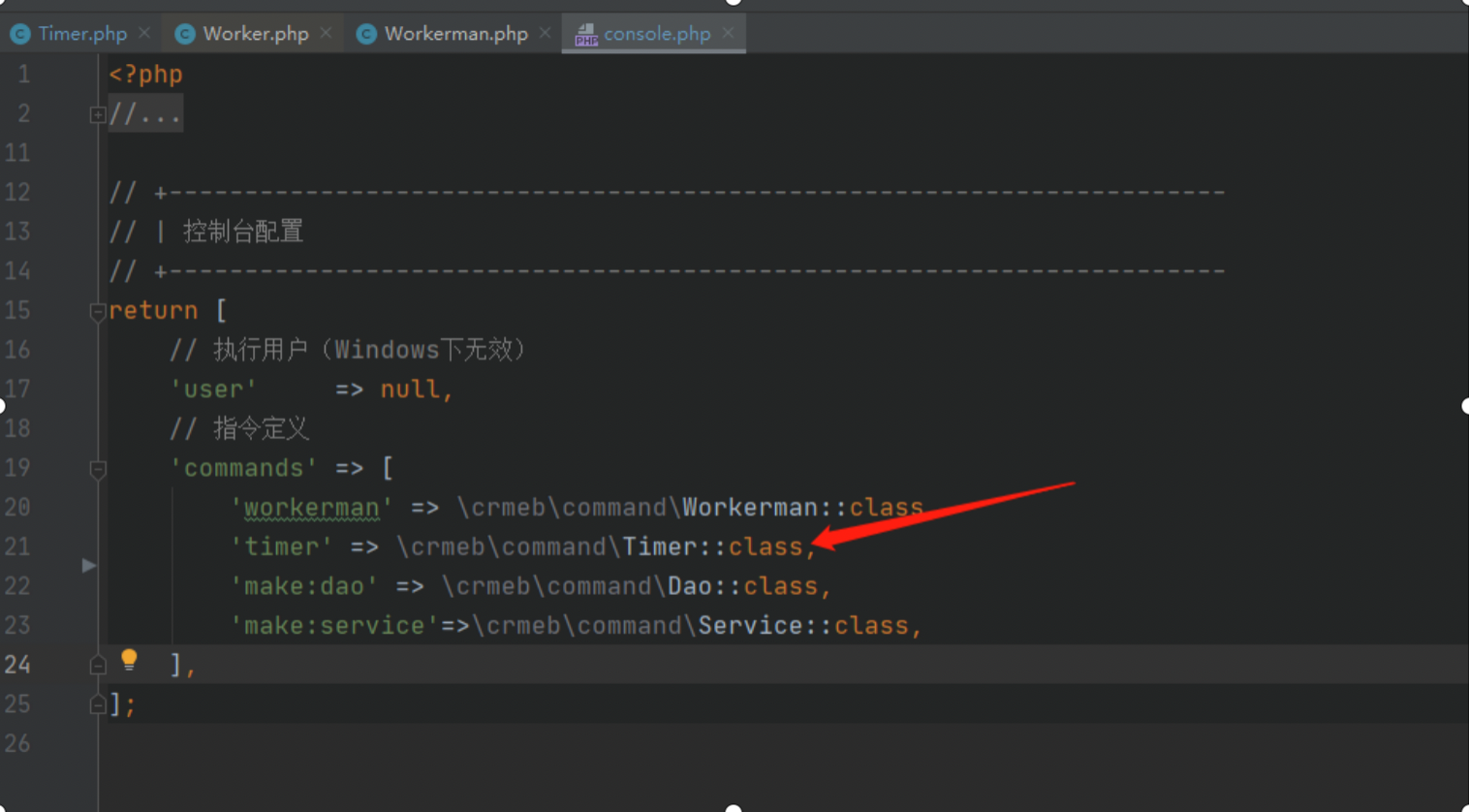Viewport: 1469px width, 812px height.
Task: Click the gray run arrow in the gutter
Action: 89,565
